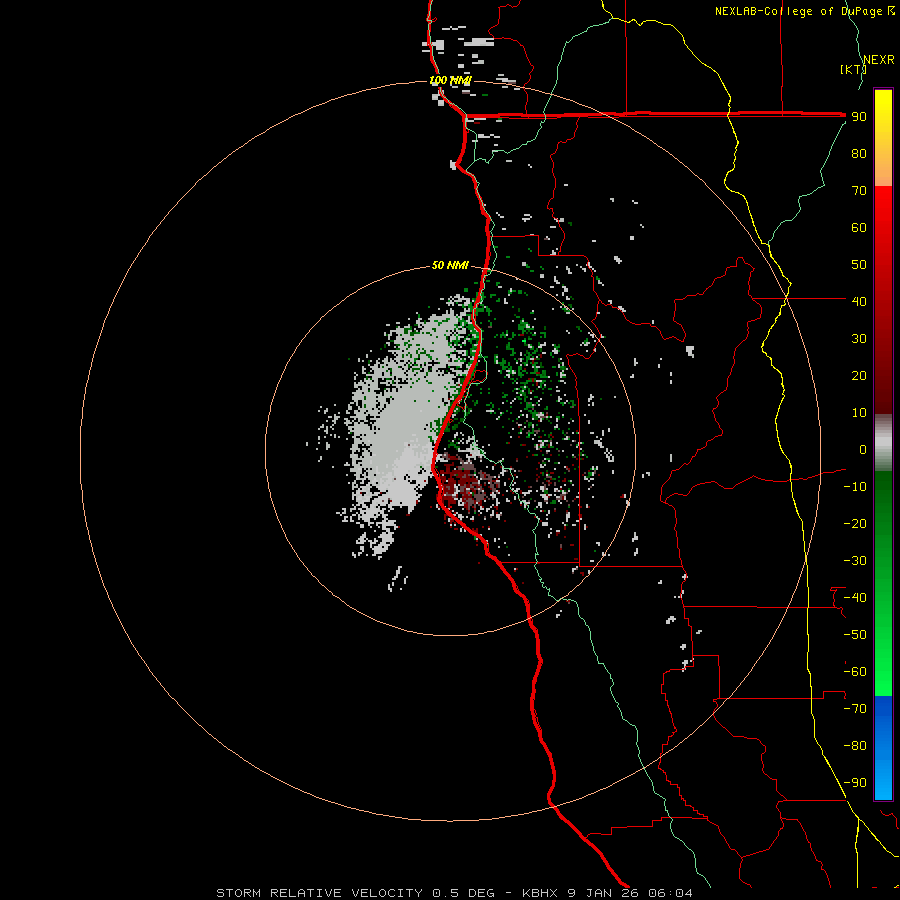Click the bright red segment of the color bar
The height and width of the screenshot is (900, 900).
coord(883,230)
